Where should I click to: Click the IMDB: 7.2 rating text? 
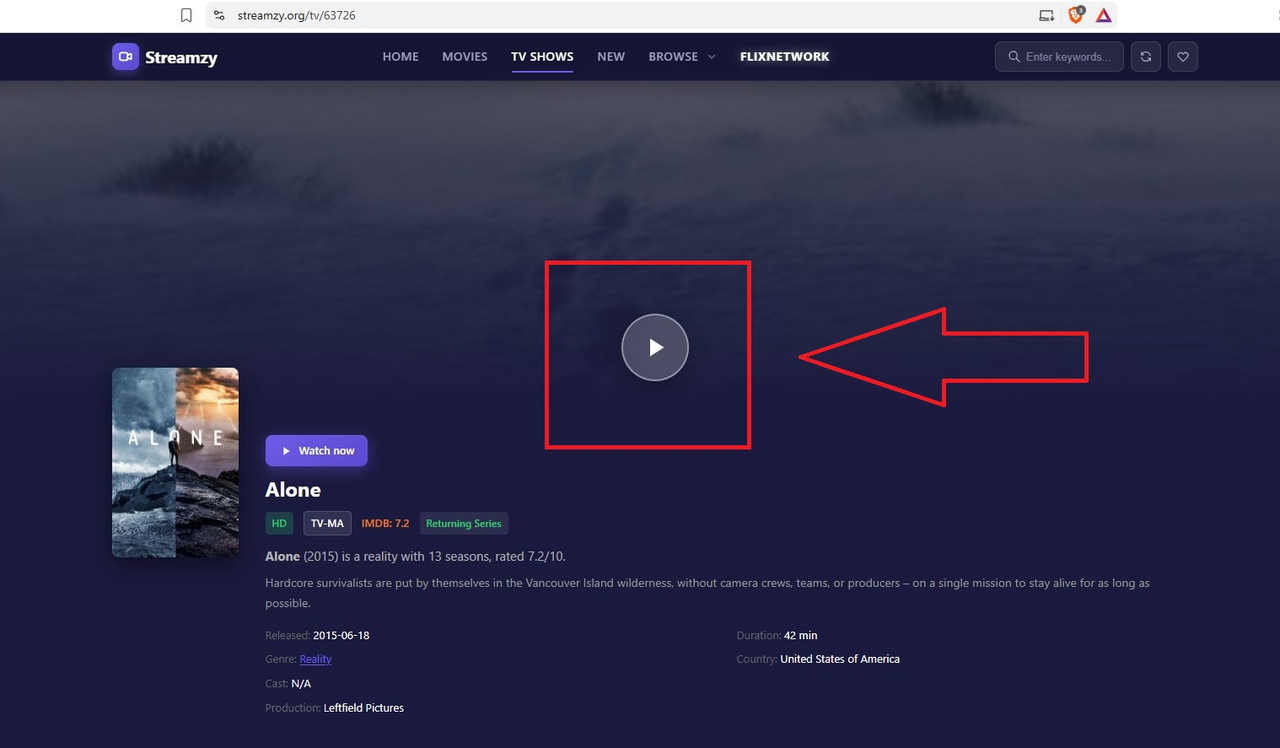point(385,523)
